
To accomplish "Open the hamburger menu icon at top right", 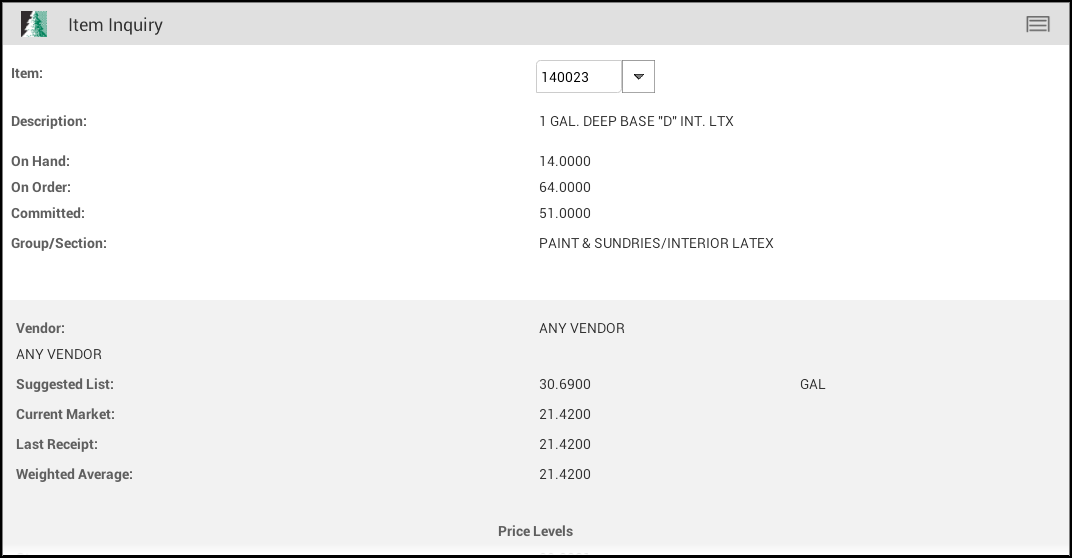I will coord(1038,25).
